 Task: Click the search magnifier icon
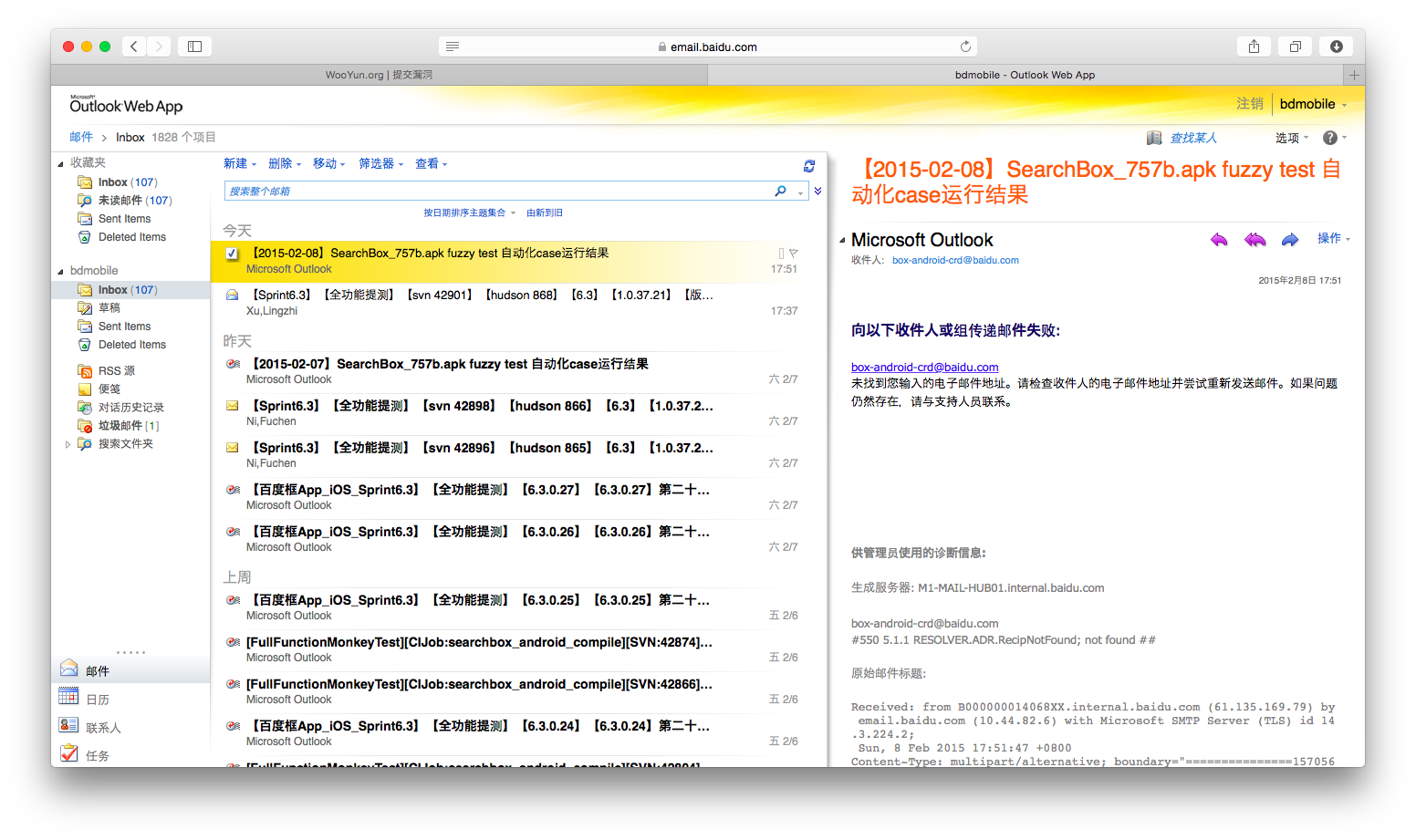click(780, 191)
